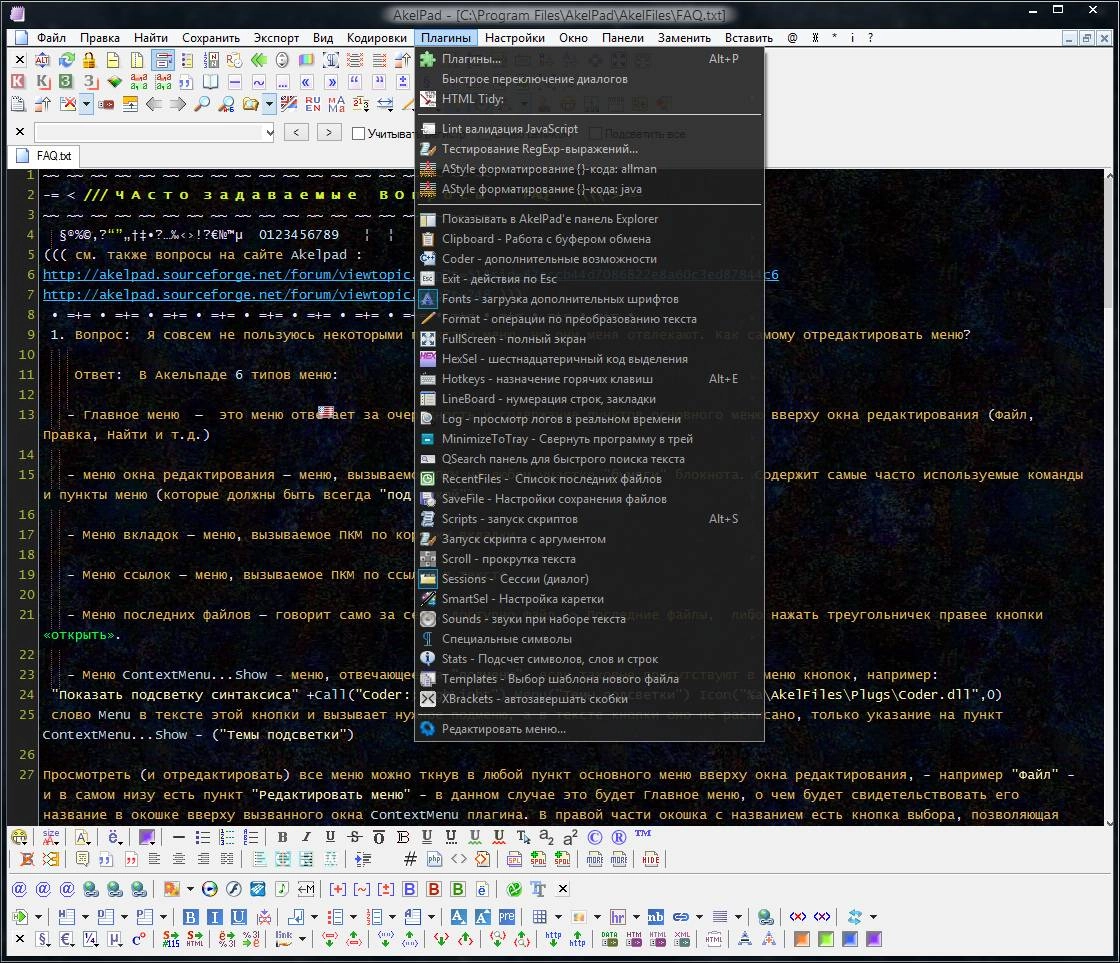1120x963 pixels.
Task: Click the € euro symbol icon
Action: tap(66, 939)
